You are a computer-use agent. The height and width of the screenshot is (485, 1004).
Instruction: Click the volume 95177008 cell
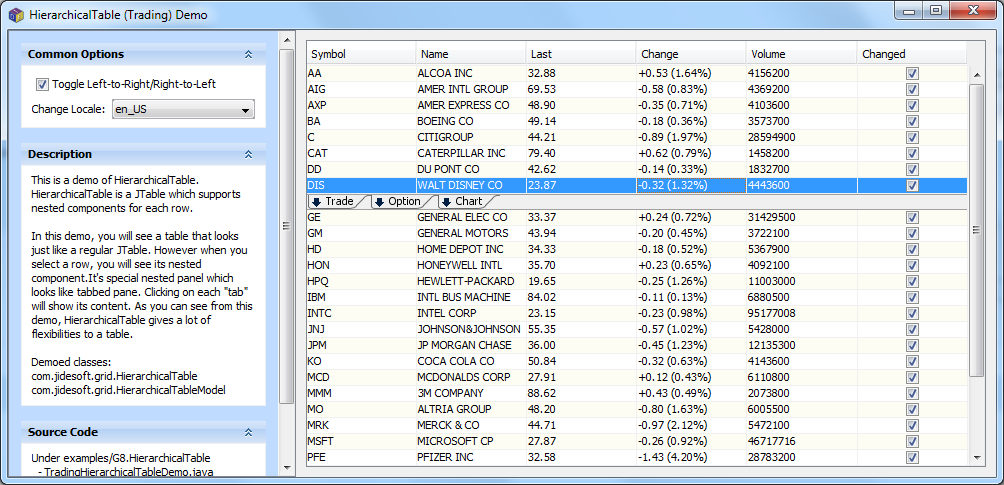[x=801, y=313]
